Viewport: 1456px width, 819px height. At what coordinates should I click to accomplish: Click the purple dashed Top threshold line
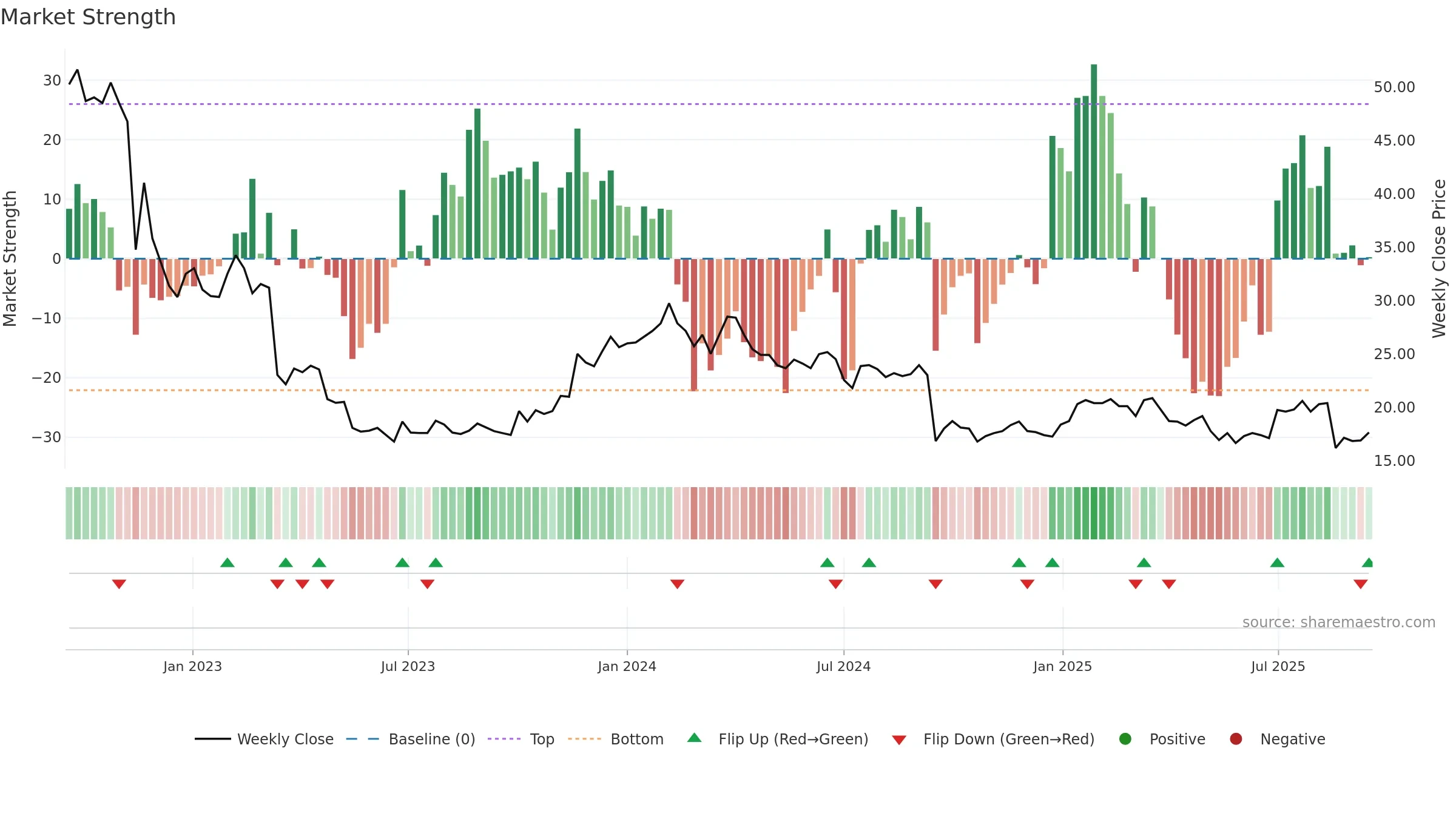(719, 104)
